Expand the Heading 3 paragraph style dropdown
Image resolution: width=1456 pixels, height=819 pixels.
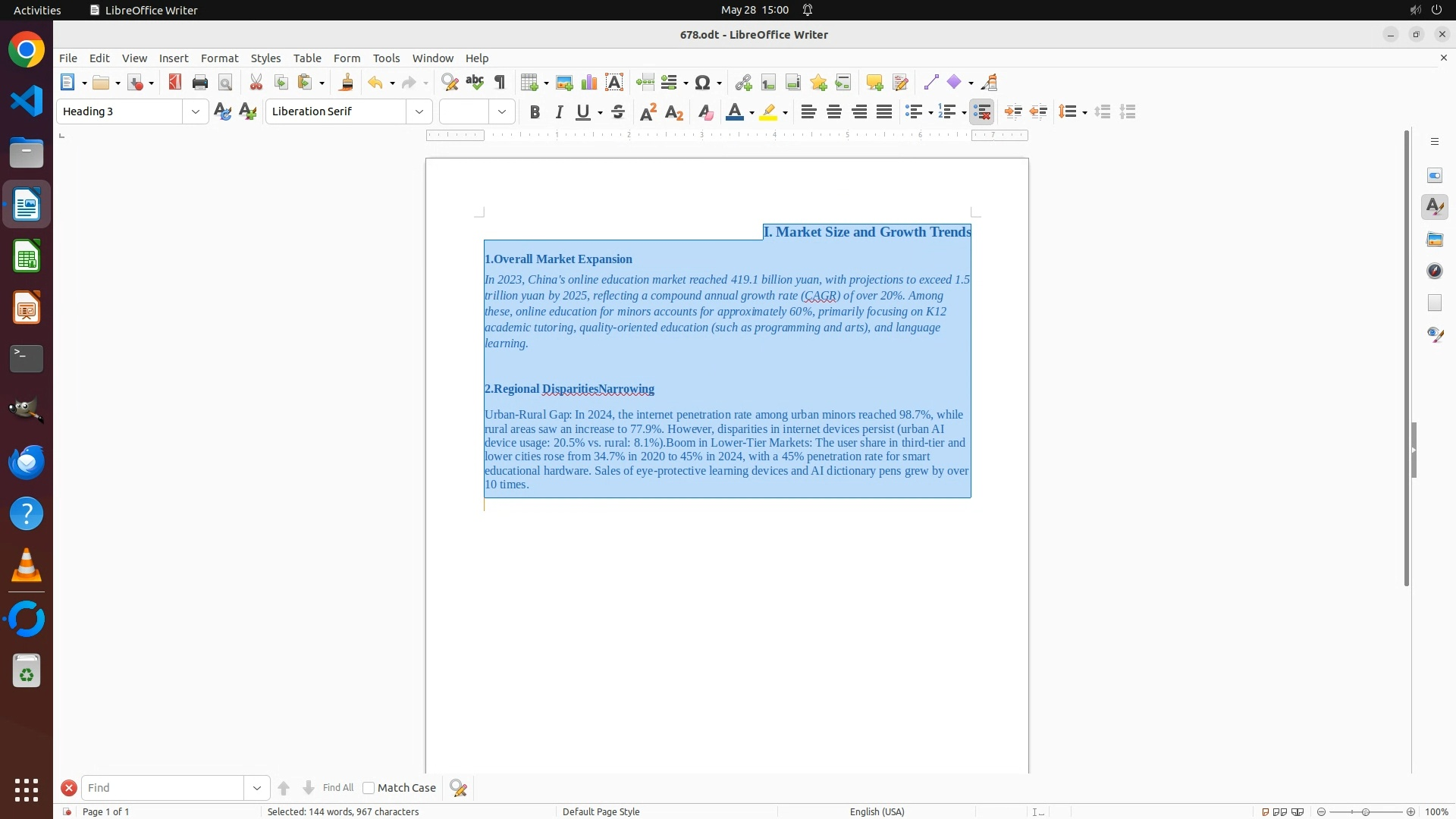(x=196, y=112)
